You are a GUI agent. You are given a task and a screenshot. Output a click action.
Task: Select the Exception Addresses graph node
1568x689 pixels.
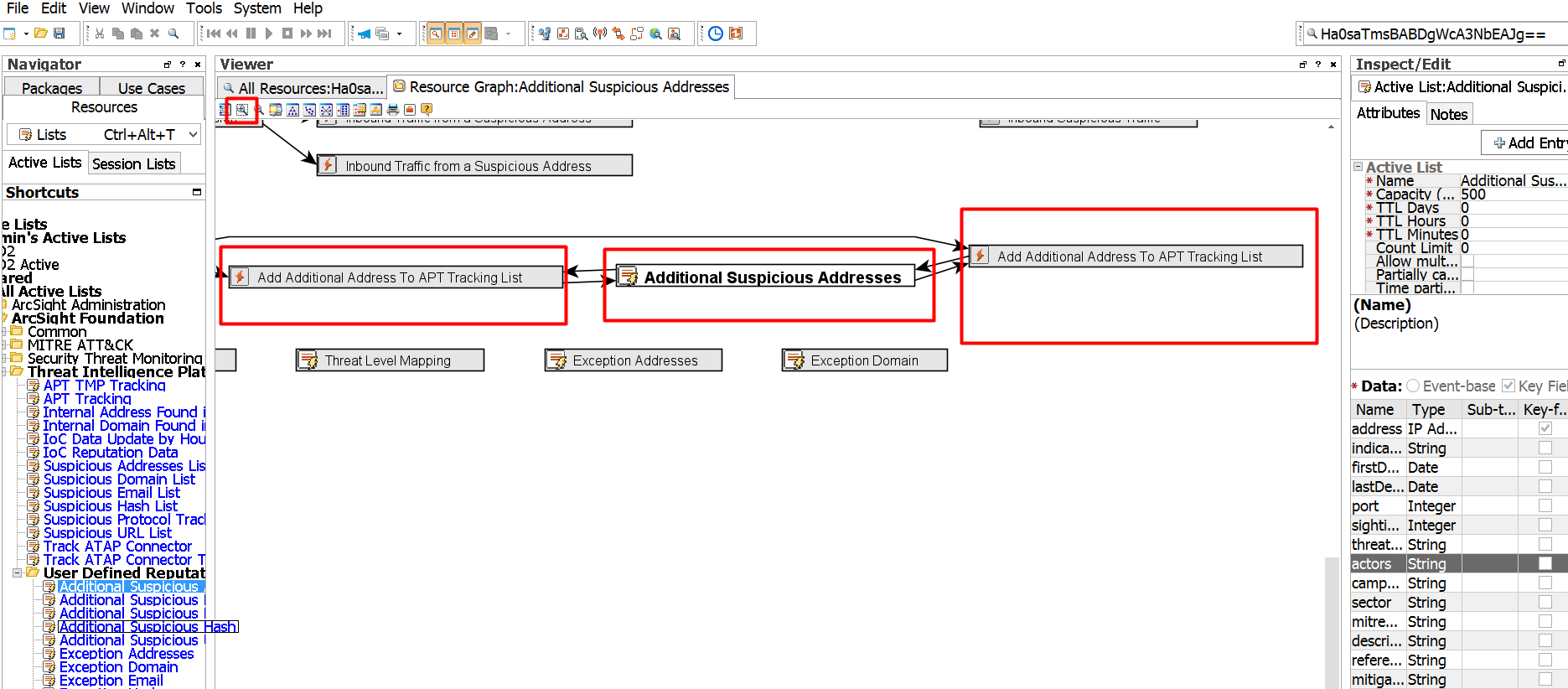point(634,360)
